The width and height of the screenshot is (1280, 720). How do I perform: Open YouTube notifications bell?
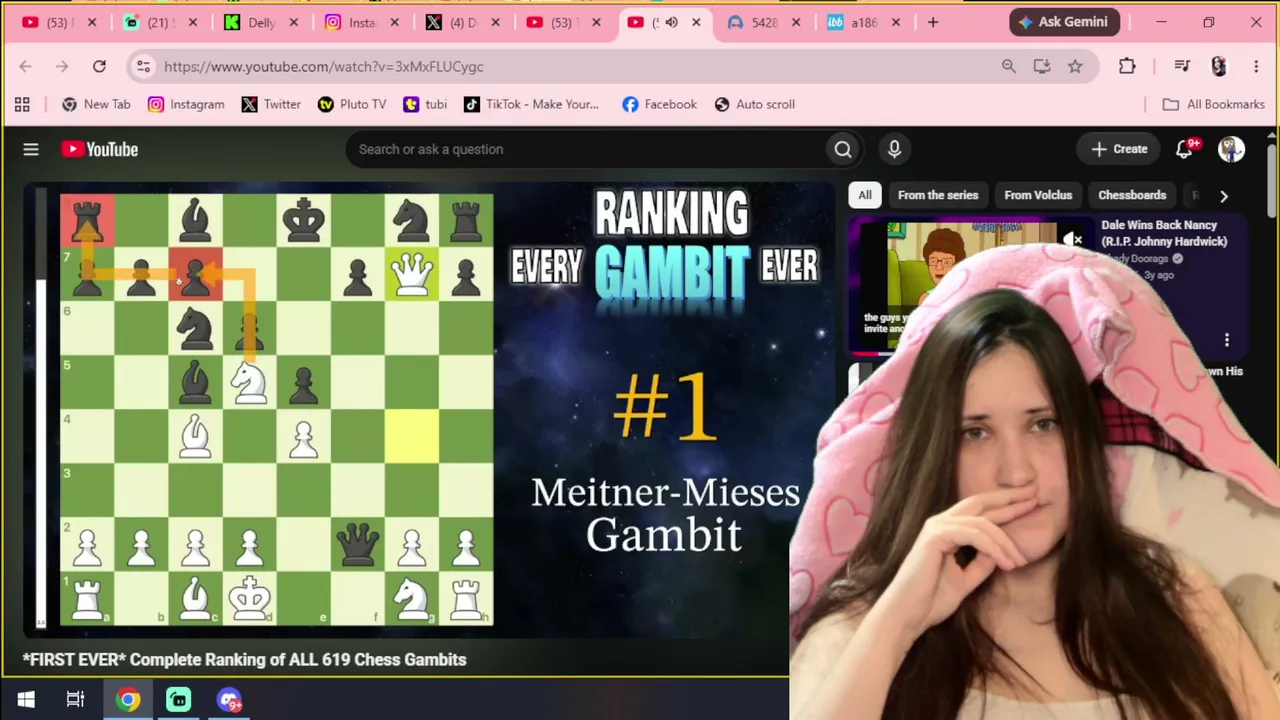pyautogui.click(x=1184, y=149)
